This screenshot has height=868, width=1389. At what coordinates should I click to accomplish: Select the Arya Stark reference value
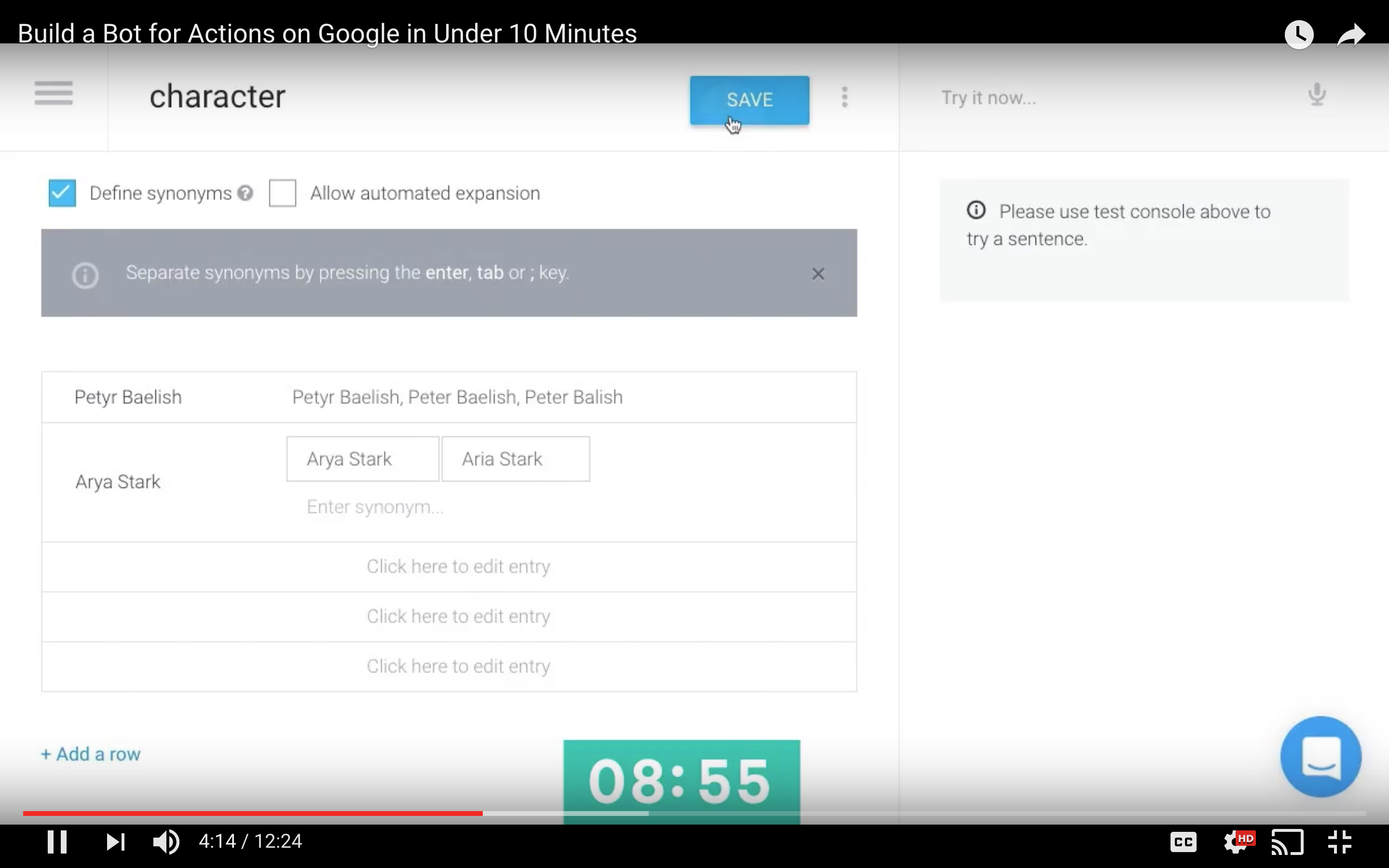118,482
